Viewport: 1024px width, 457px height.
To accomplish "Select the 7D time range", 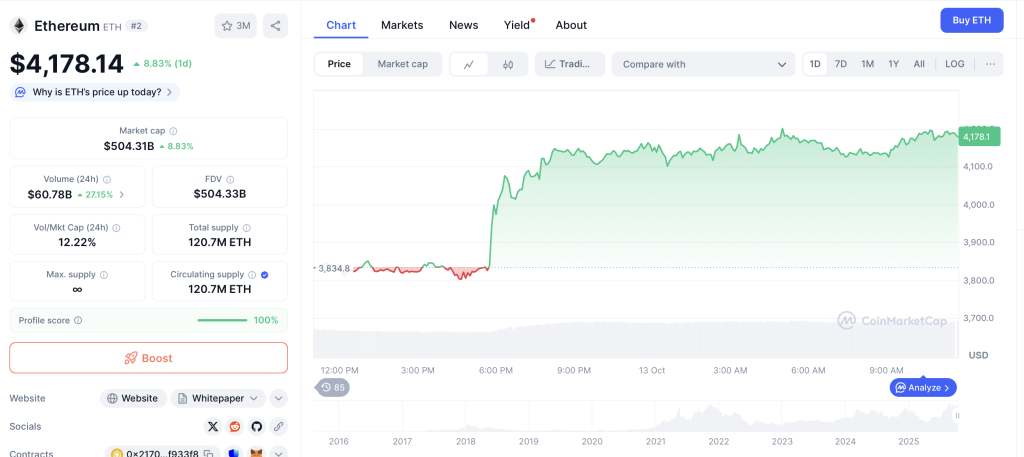I will click(x=841, y=64).
